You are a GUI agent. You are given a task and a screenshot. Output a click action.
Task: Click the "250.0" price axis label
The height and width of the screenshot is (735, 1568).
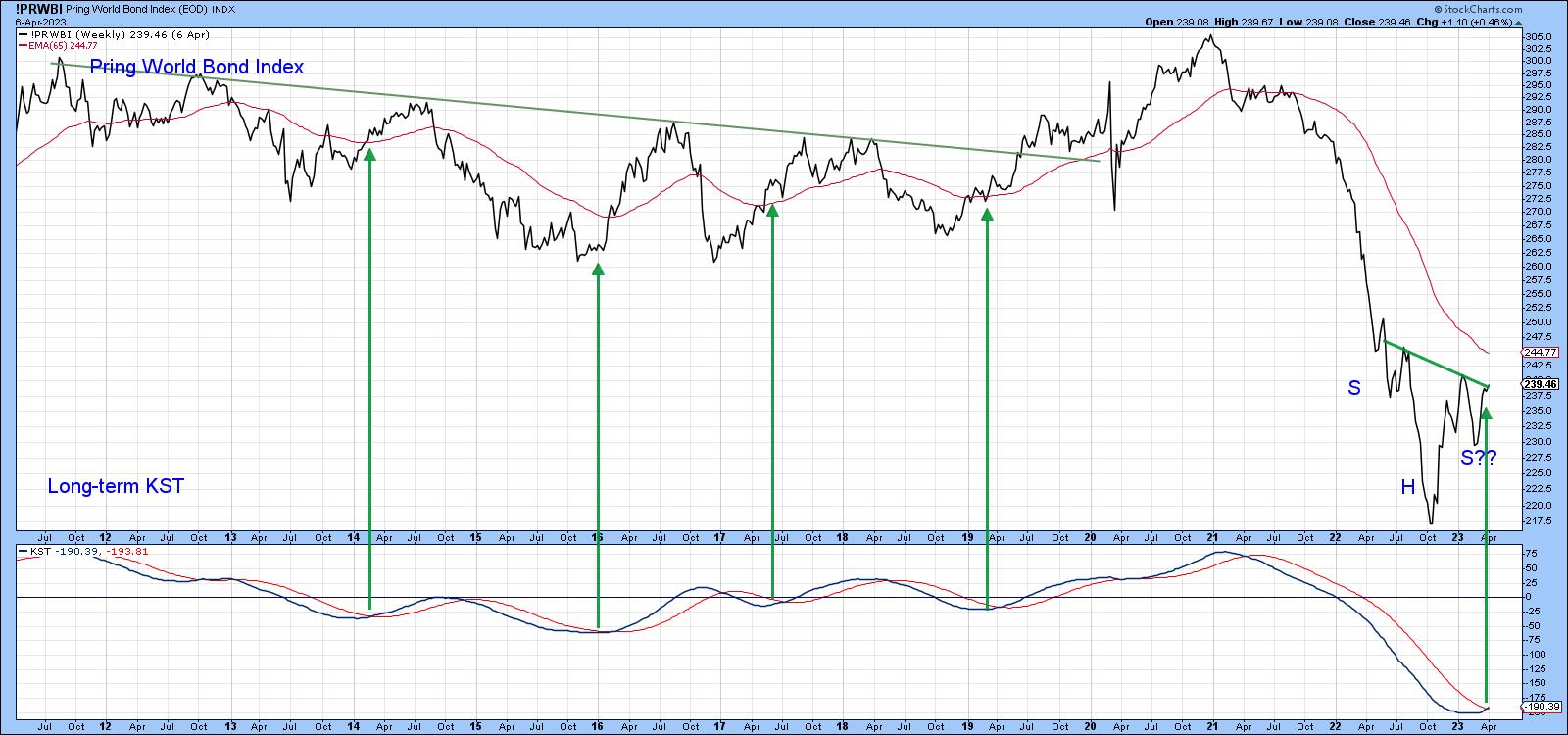[1539, 321]
